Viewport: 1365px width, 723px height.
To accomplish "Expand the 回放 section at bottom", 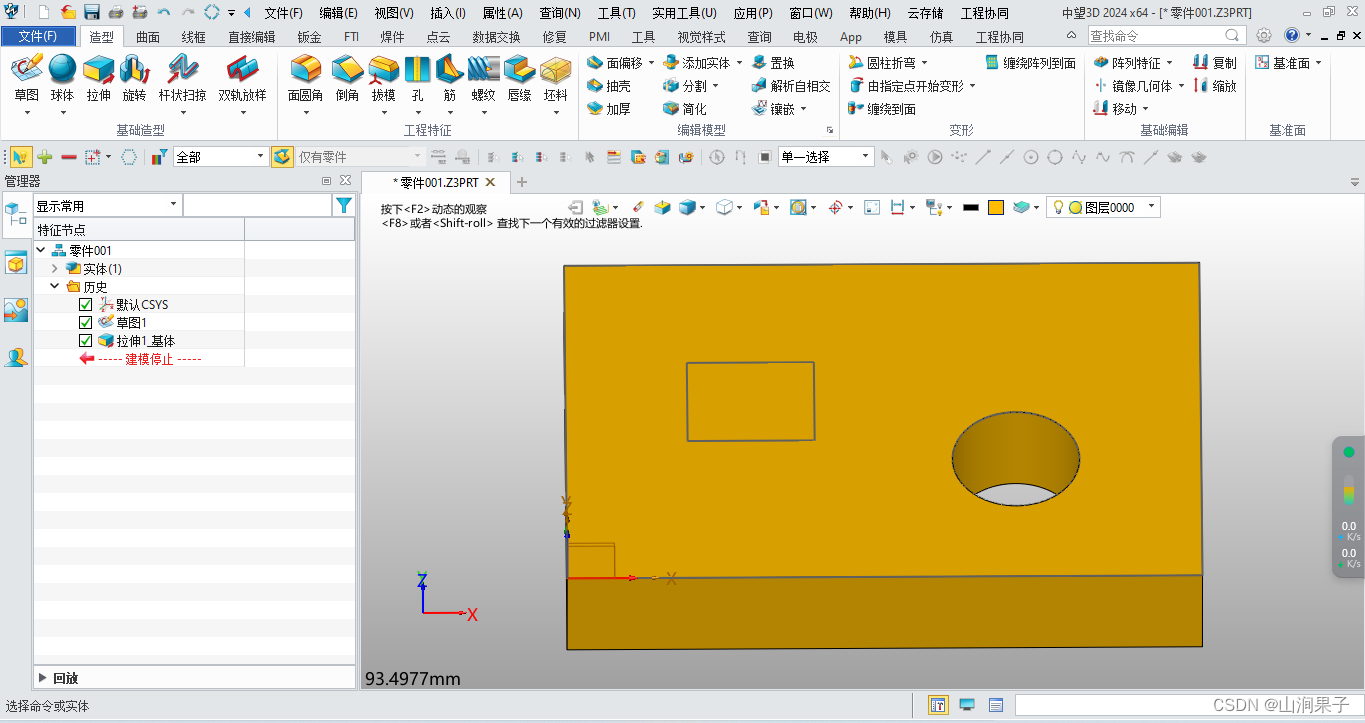I will (42, 678).
